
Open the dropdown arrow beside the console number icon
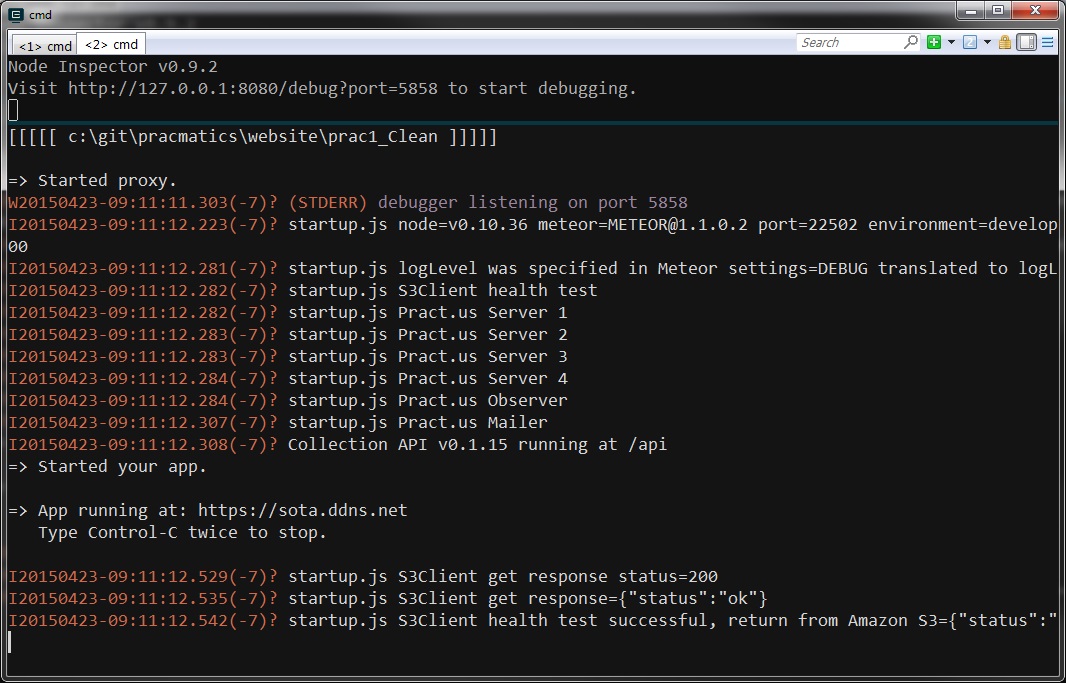[987, 42]
